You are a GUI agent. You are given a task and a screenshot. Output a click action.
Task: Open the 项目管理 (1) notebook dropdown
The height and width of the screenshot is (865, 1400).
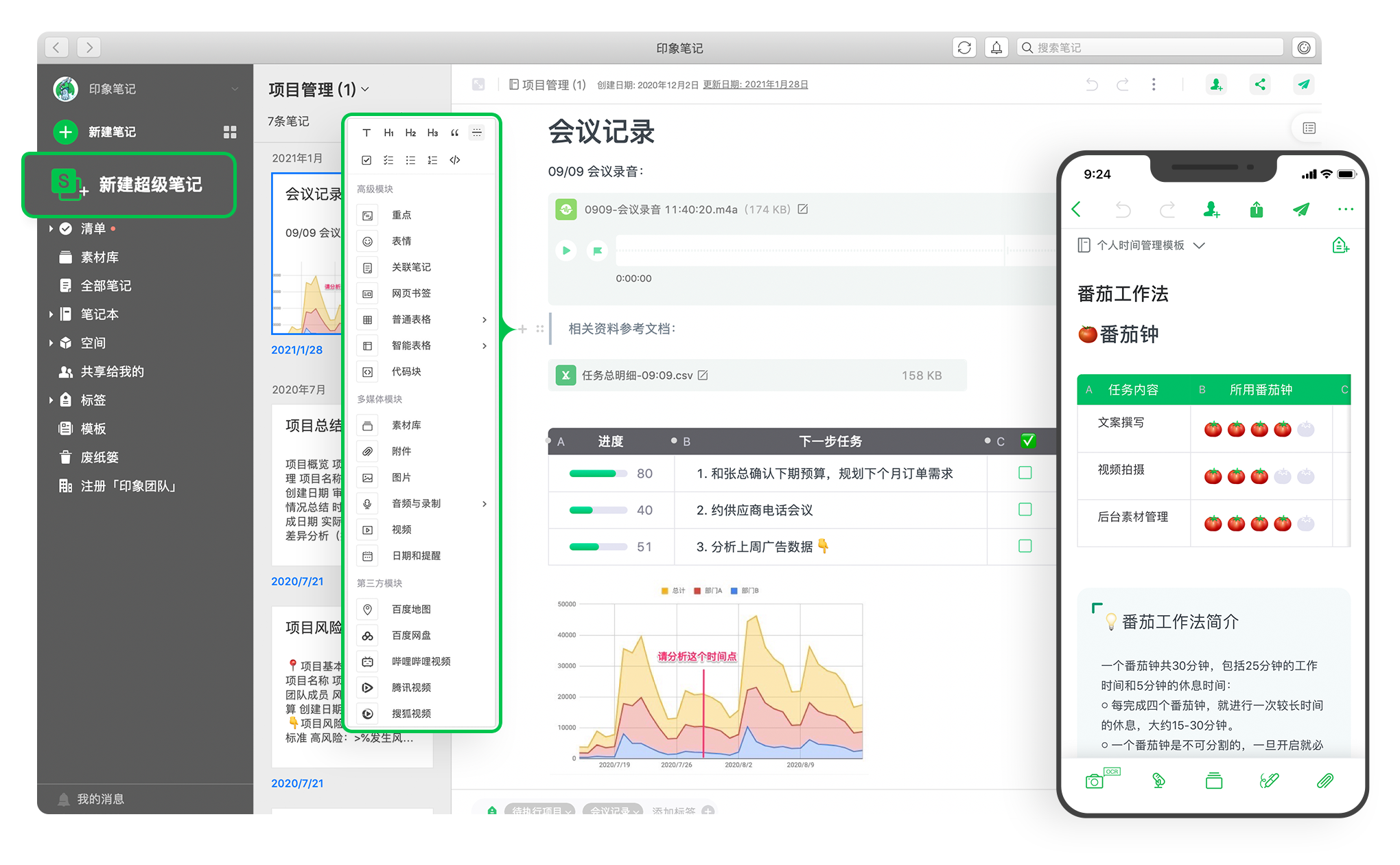[365, 89]
